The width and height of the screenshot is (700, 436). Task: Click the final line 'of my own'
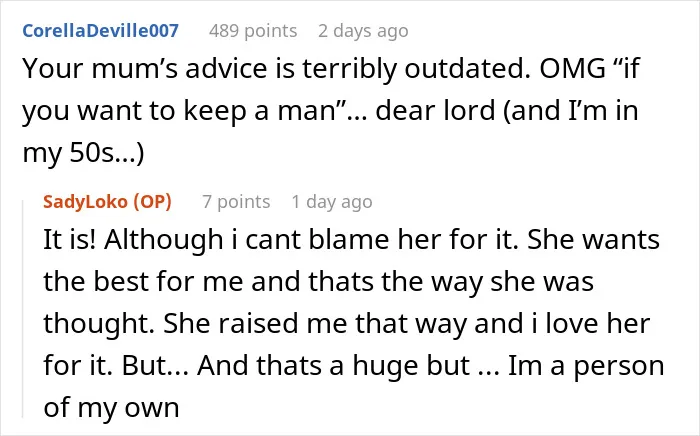(111, 407)
